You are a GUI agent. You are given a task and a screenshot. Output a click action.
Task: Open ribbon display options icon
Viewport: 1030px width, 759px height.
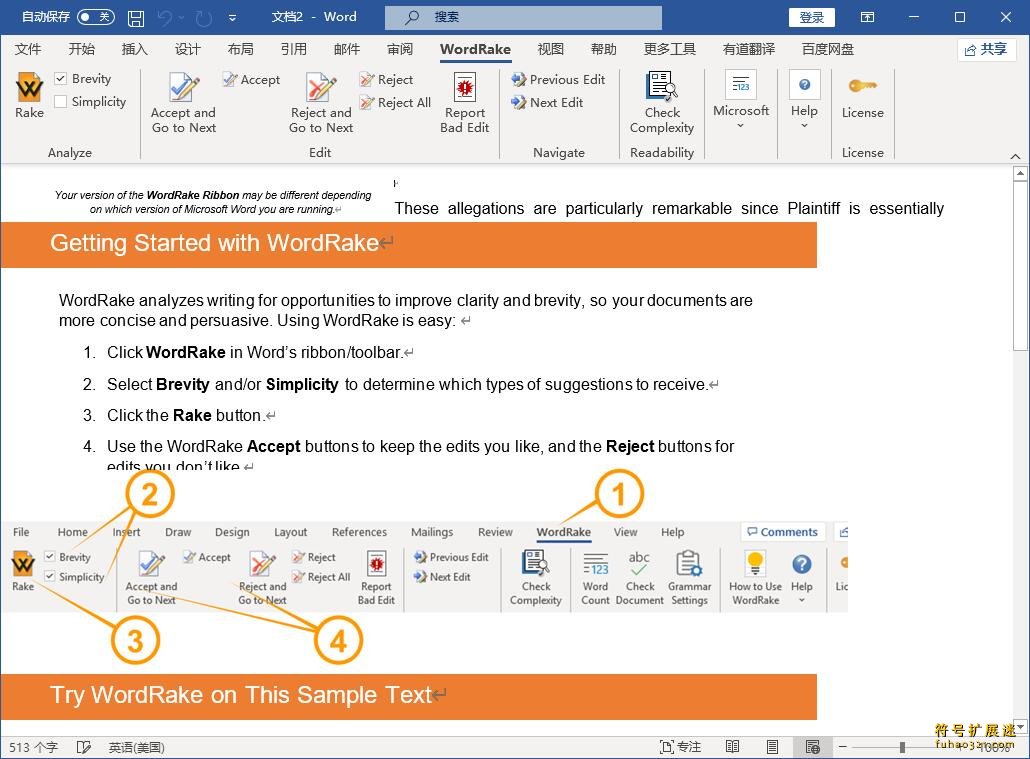[x=867, y=17]
